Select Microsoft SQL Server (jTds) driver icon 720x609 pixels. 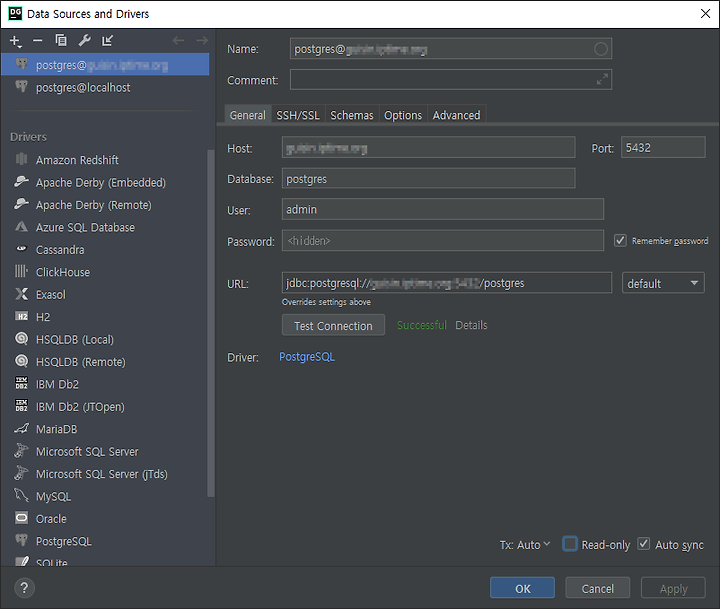[21, 473]
